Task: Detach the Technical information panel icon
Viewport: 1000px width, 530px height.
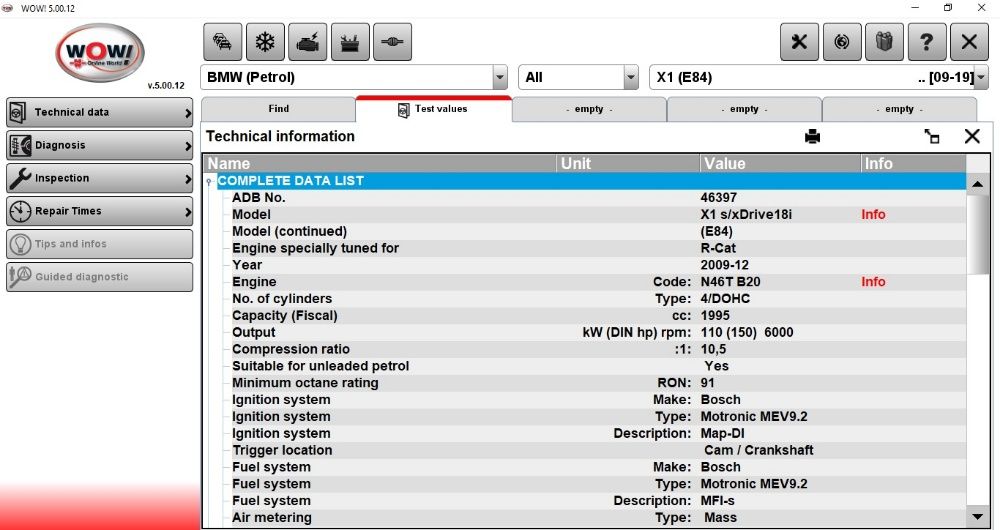Action: (932, 136)
